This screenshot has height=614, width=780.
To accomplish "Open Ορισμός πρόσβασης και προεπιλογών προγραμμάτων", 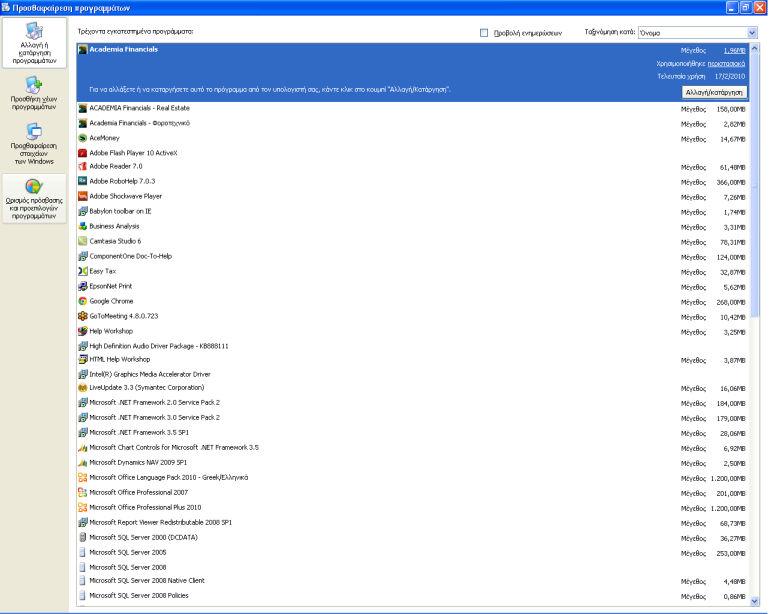I will (34, 199).
